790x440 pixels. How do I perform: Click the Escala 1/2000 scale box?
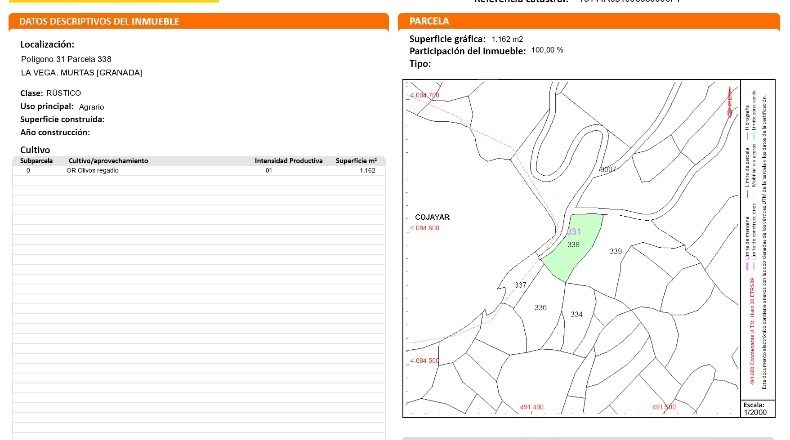(x=755, y=409)
